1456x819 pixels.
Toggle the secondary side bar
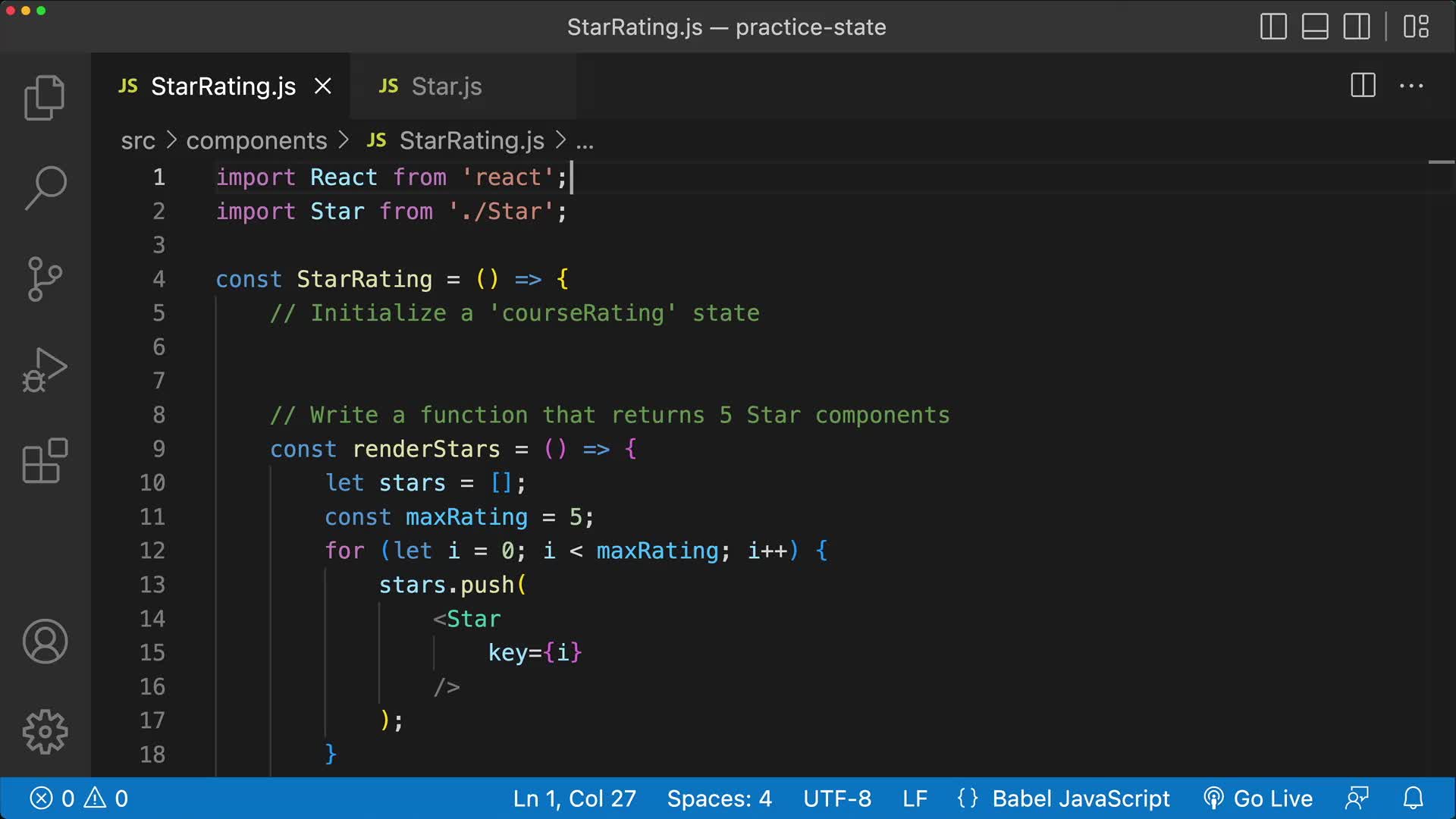coord(1357,27)
